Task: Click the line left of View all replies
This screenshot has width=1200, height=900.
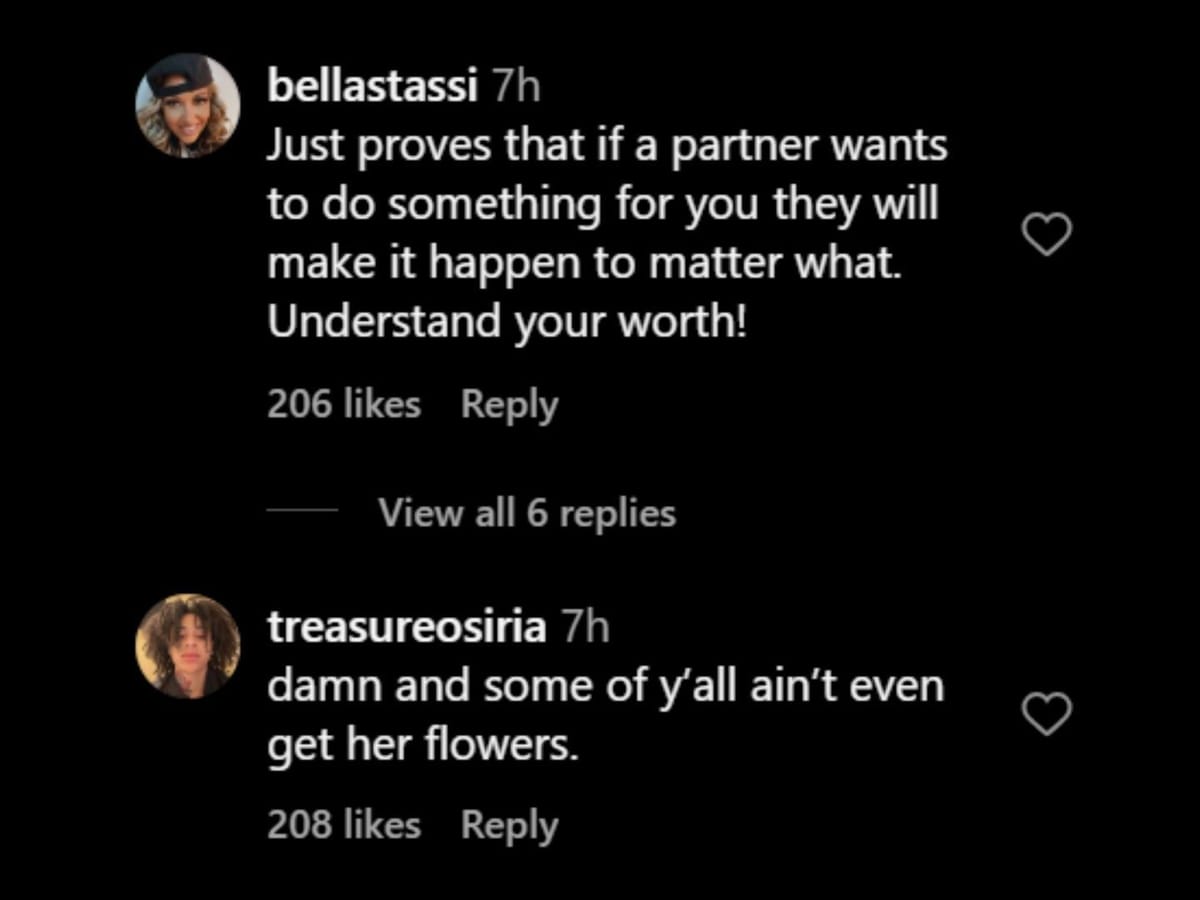Action: click(303, 512)
